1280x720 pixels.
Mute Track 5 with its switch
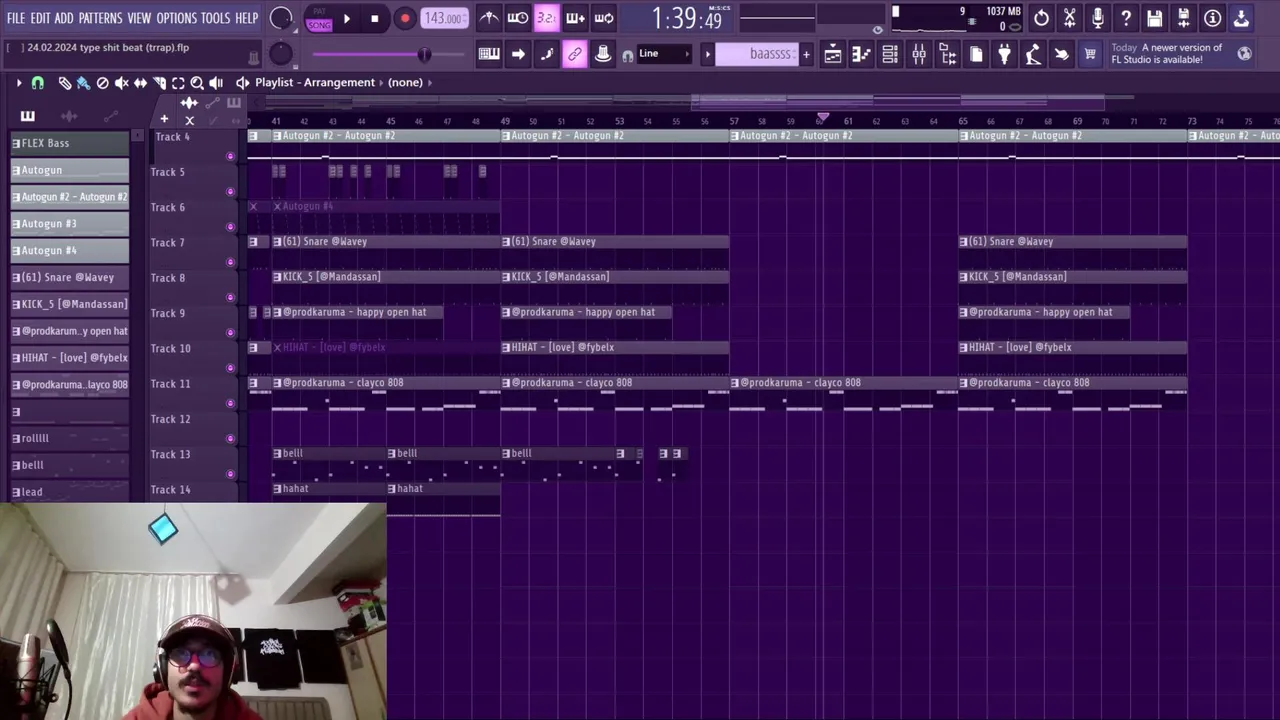click(231, 191)
